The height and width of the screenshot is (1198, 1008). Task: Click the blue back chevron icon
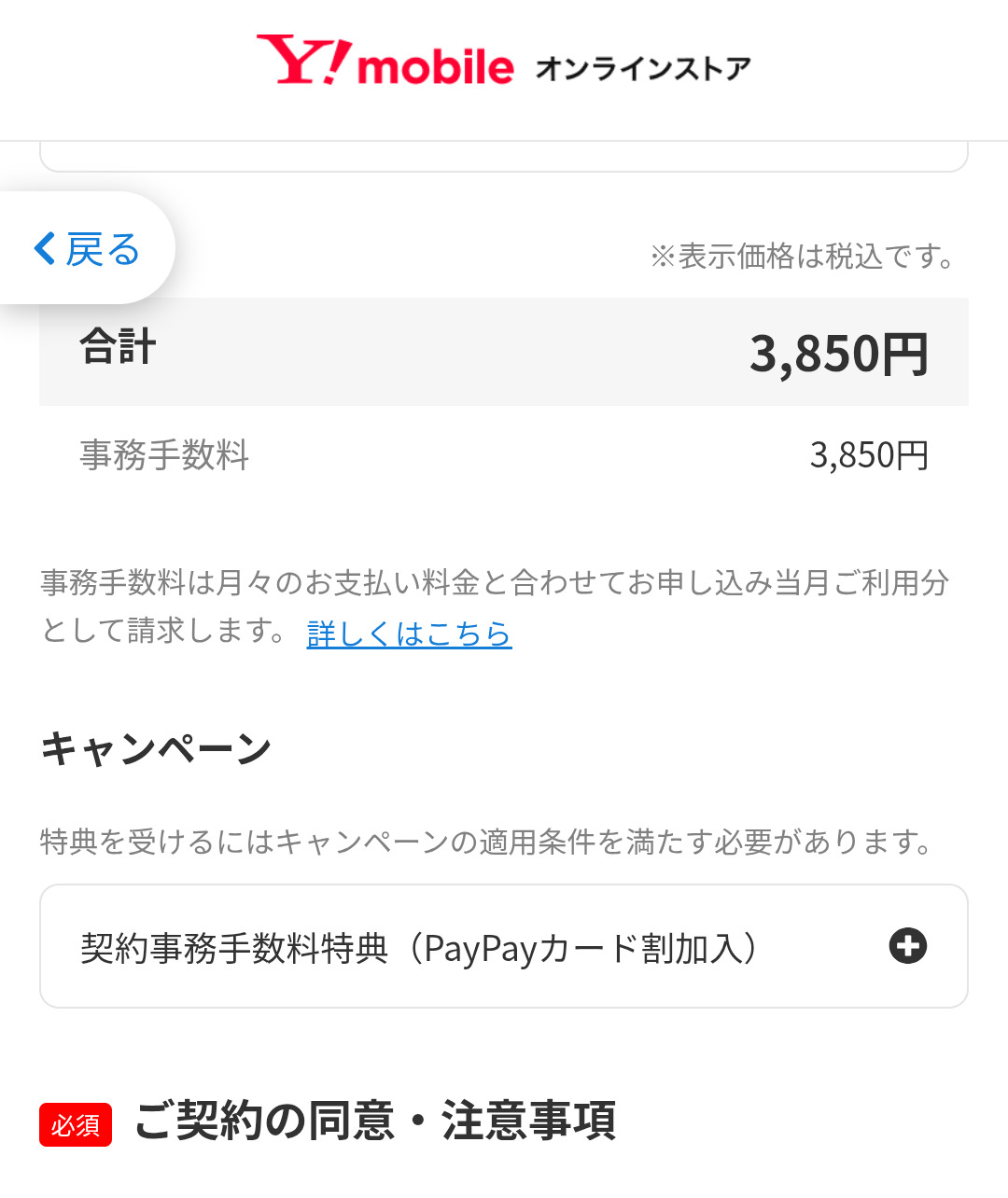point(45,248)
